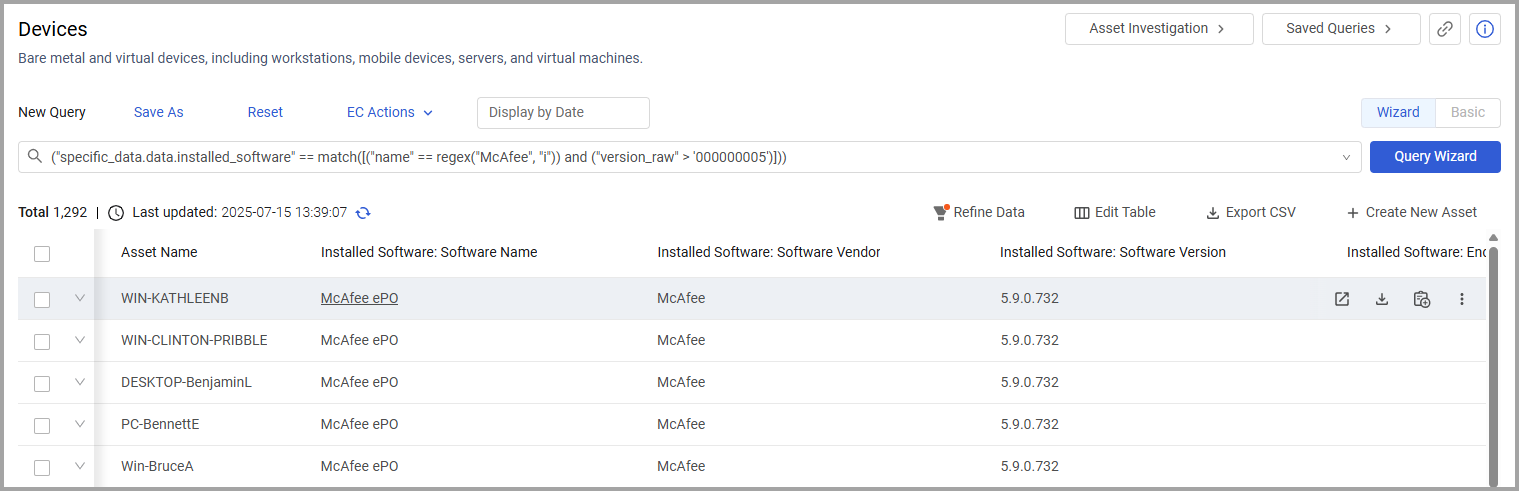Click the Total 1,292 count
The image size is (1519, 491).
(x=53, y=212)
